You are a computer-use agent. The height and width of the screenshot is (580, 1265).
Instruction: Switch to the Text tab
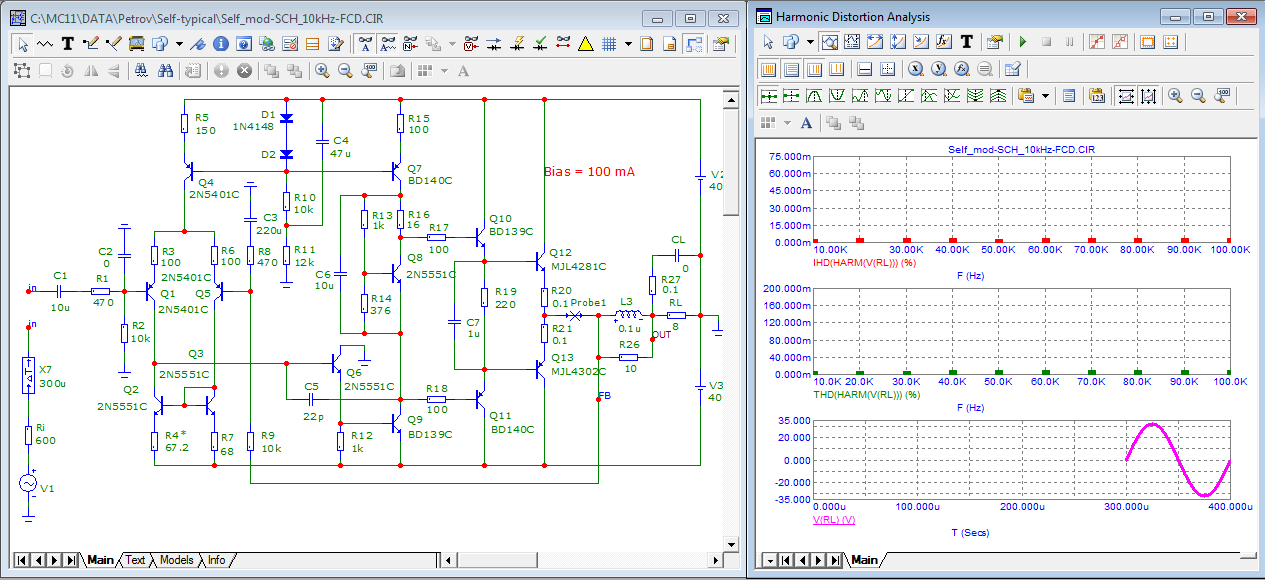(135, 560)
